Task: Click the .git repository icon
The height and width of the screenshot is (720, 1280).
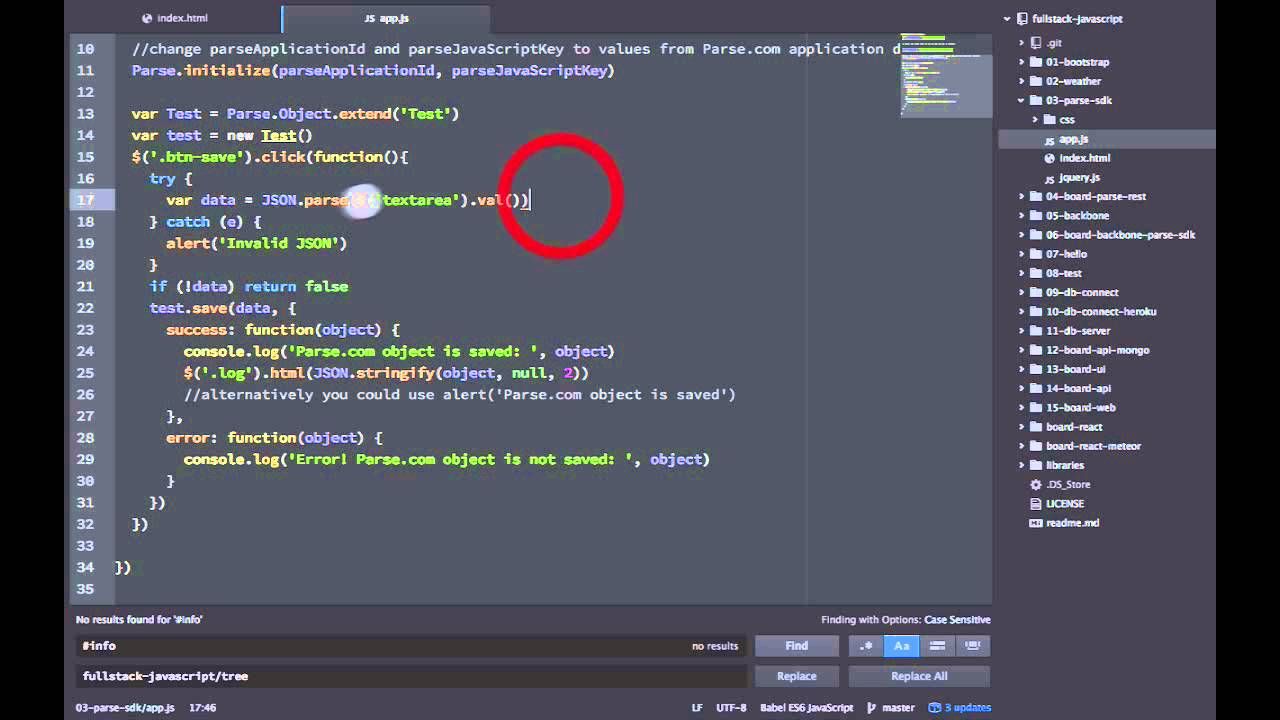Action: tap(1036, 43)
